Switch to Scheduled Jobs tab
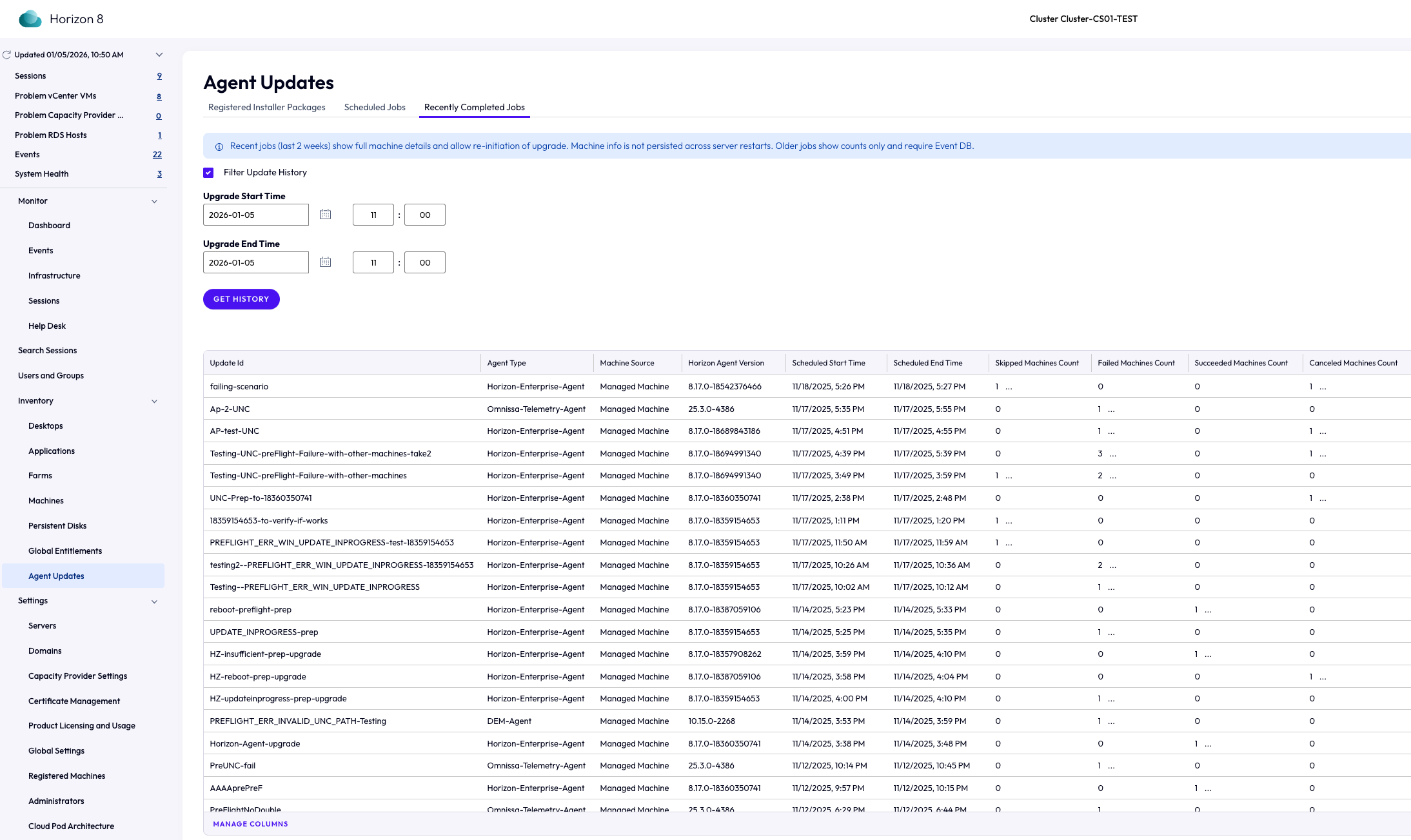The image size is (1411, 840). tap(375, 108)
